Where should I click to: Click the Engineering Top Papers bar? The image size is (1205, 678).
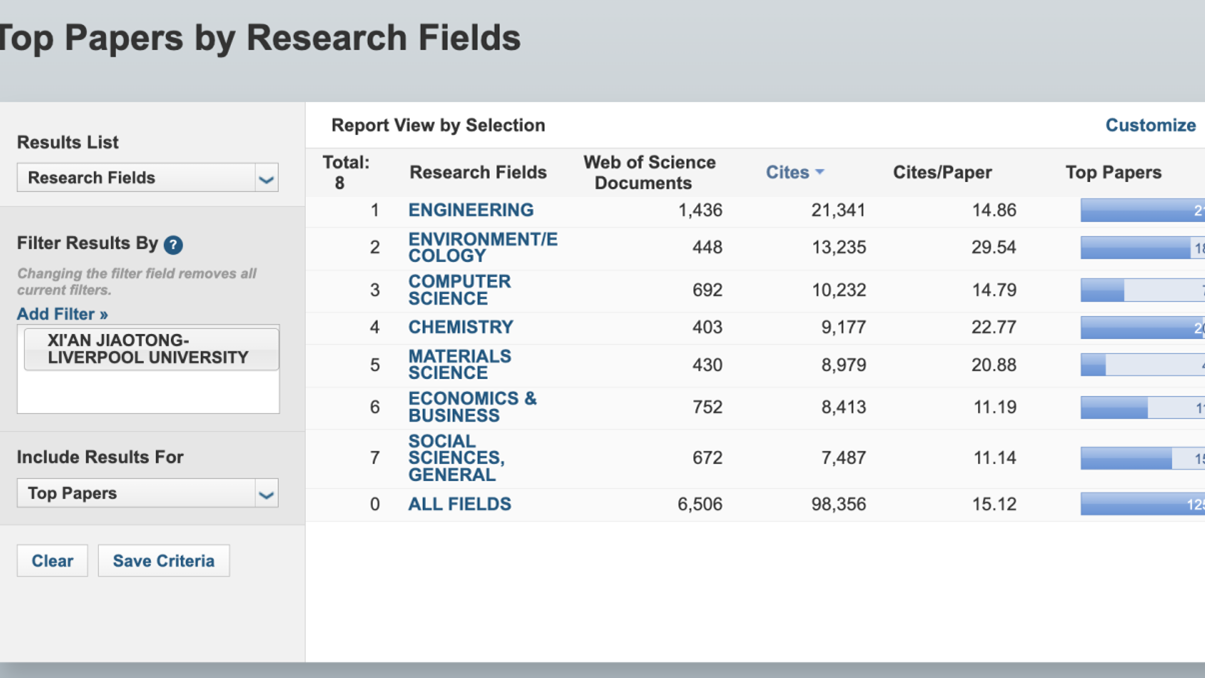pyautogui.click(x=1141, y=210)
